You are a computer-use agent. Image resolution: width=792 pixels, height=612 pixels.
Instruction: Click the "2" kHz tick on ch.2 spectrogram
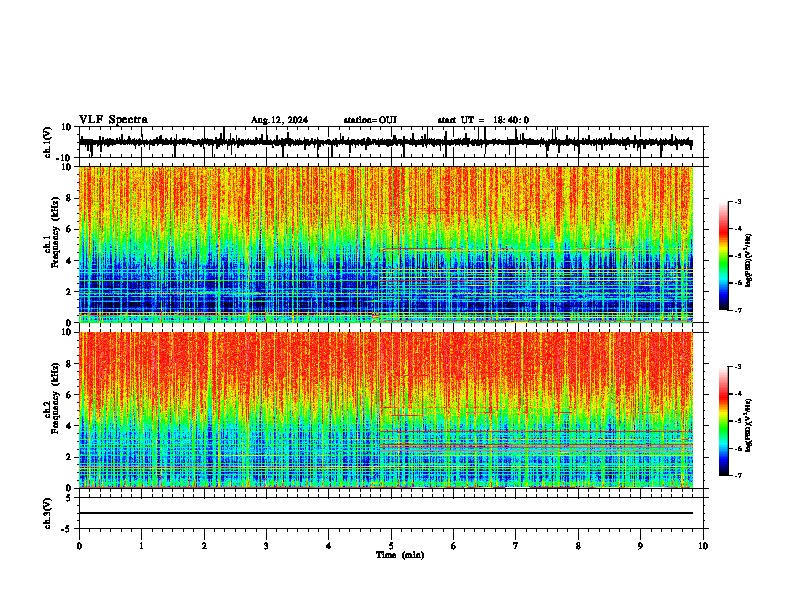(70, 457)
